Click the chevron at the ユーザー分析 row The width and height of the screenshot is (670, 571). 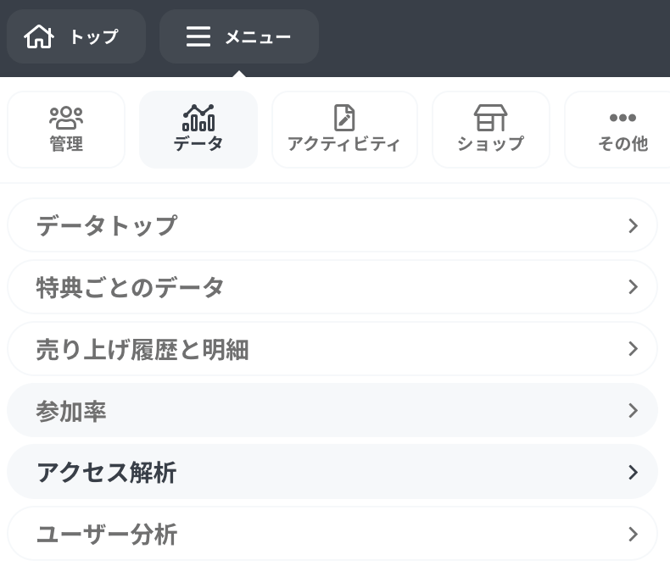click(632, 534)
